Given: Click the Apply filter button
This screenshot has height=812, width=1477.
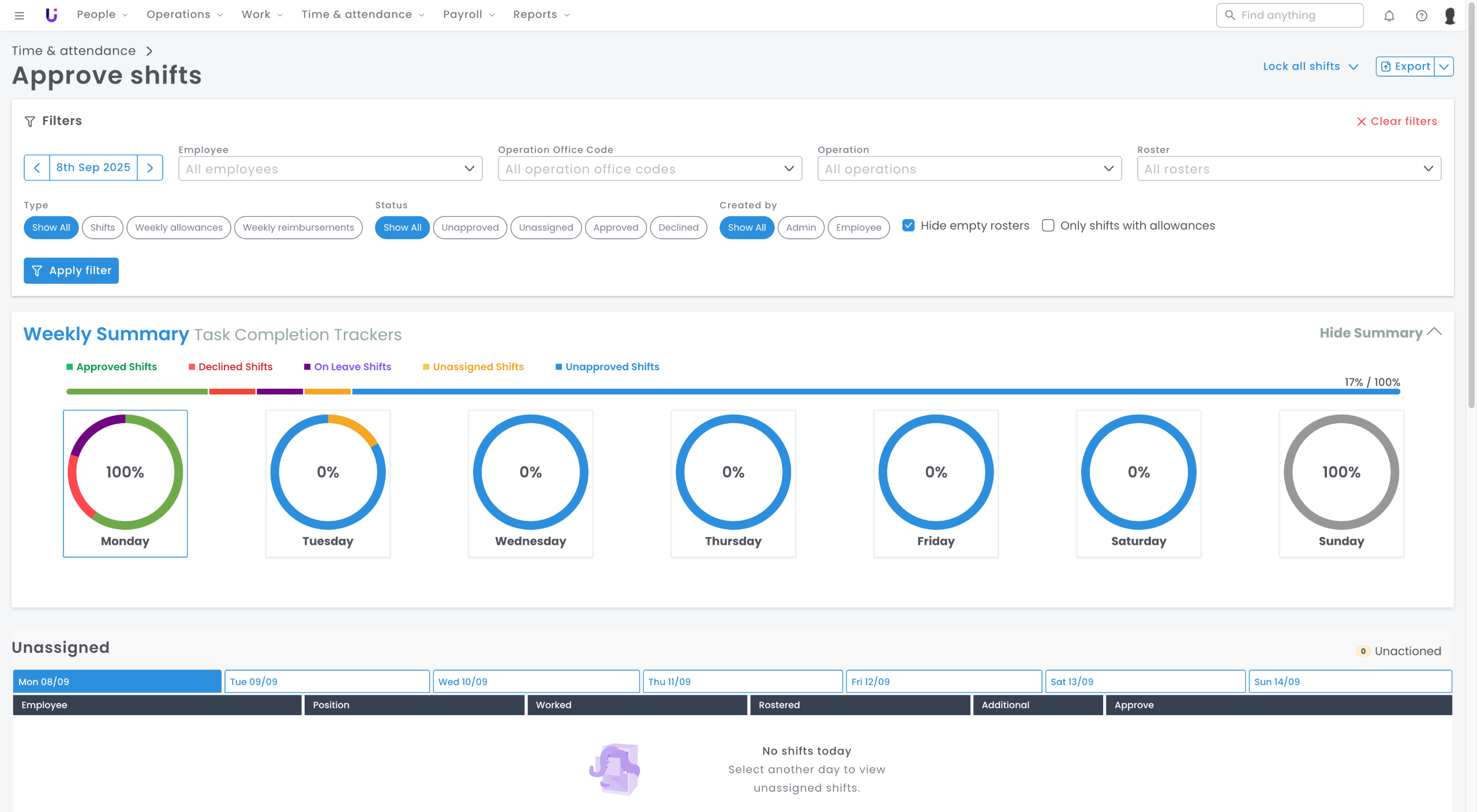Looking at the screenshot, I should click(x=71, y=270).
